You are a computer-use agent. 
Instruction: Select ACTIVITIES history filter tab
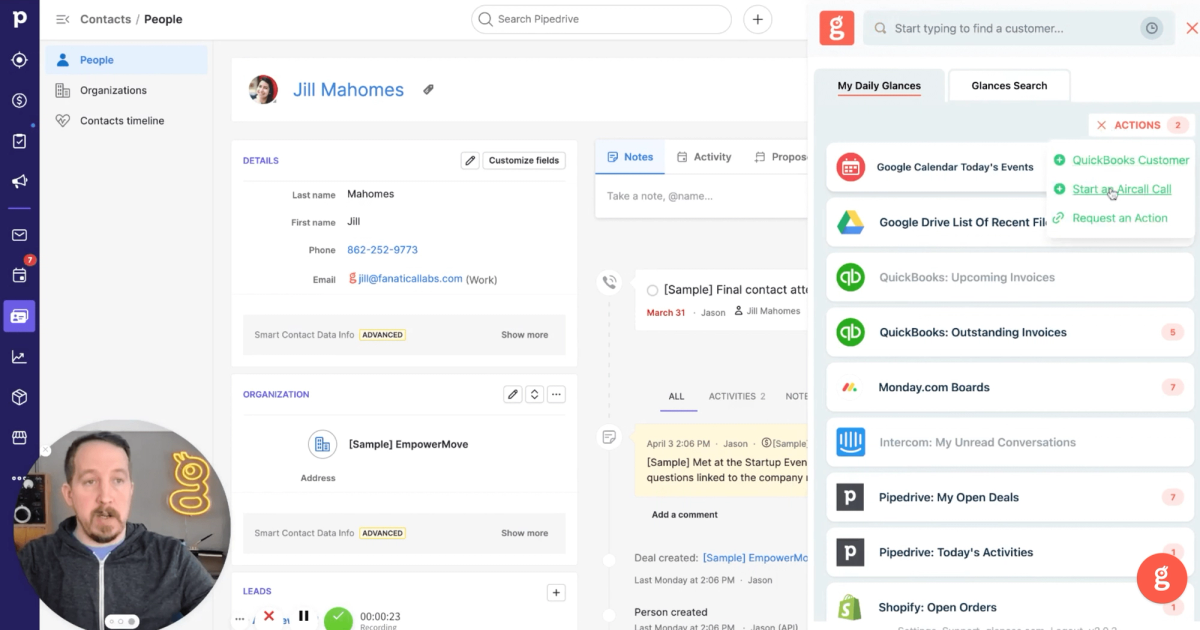pyautogui.click(x=737, y=396)
